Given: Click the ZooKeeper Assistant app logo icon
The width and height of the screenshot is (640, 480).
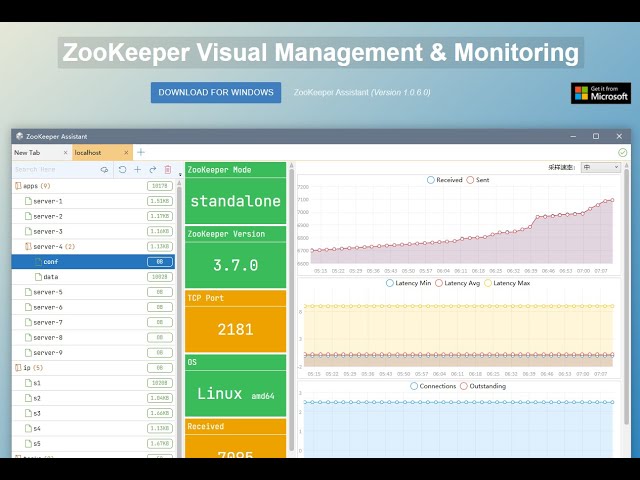Looking at the screenshot, I should pyautogui.click(x=19, y=136).
